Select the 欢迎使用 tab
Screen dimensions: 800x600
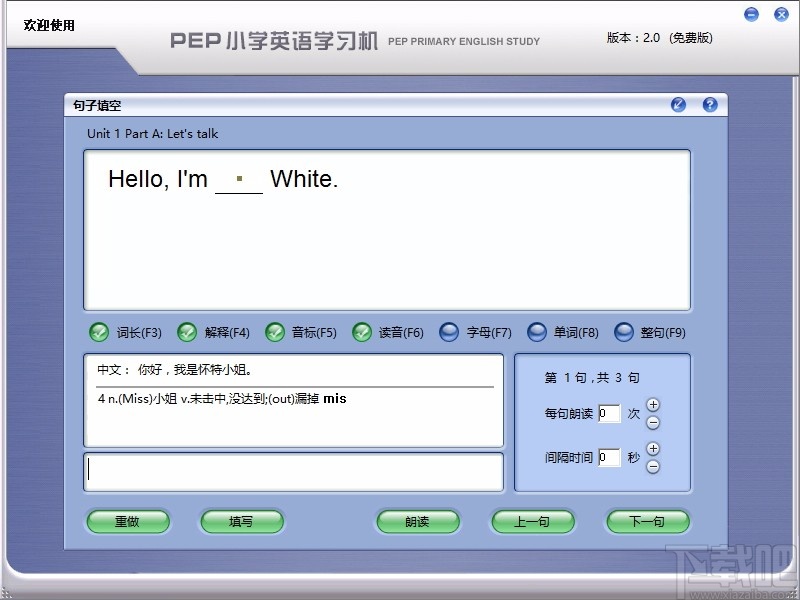click(x=48, y=25)
